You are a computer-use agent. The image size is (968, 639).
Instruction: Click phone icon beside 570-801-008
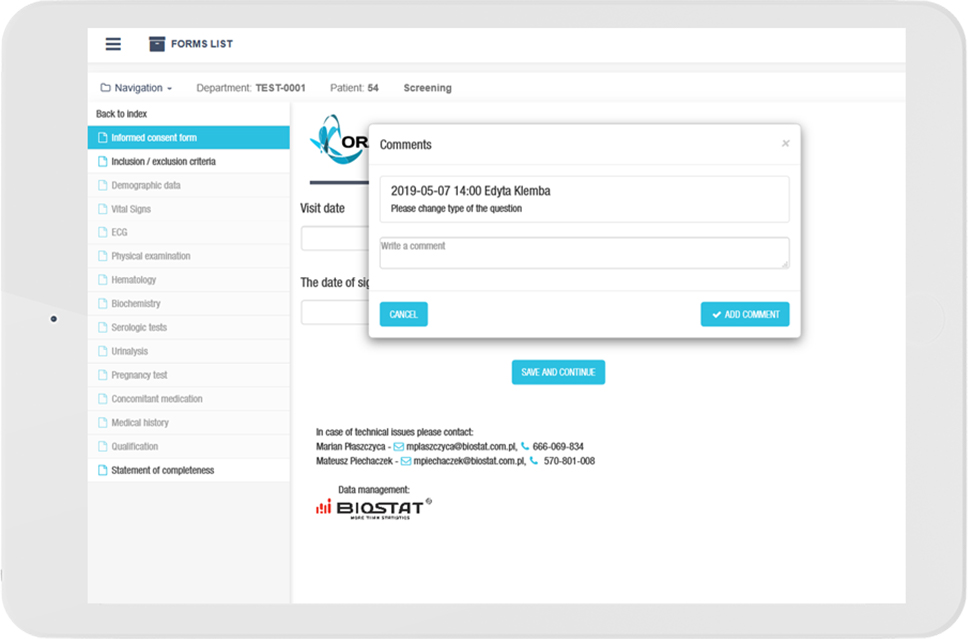(x=533, y=461)
